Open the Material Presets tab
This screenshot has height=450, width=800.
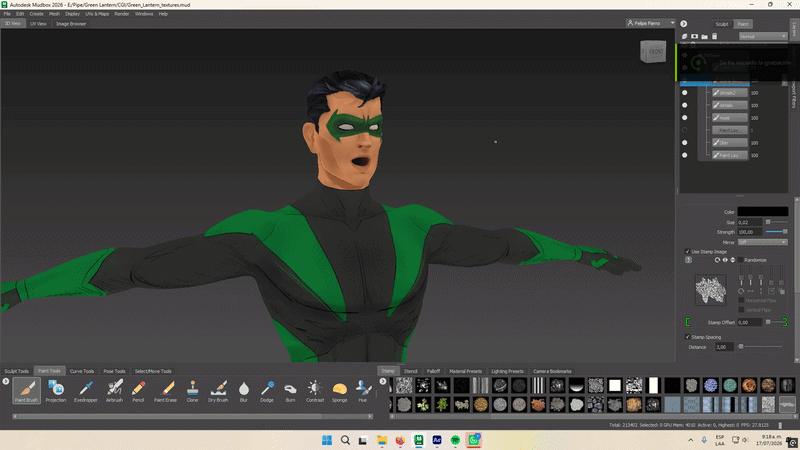coord(465,371)
